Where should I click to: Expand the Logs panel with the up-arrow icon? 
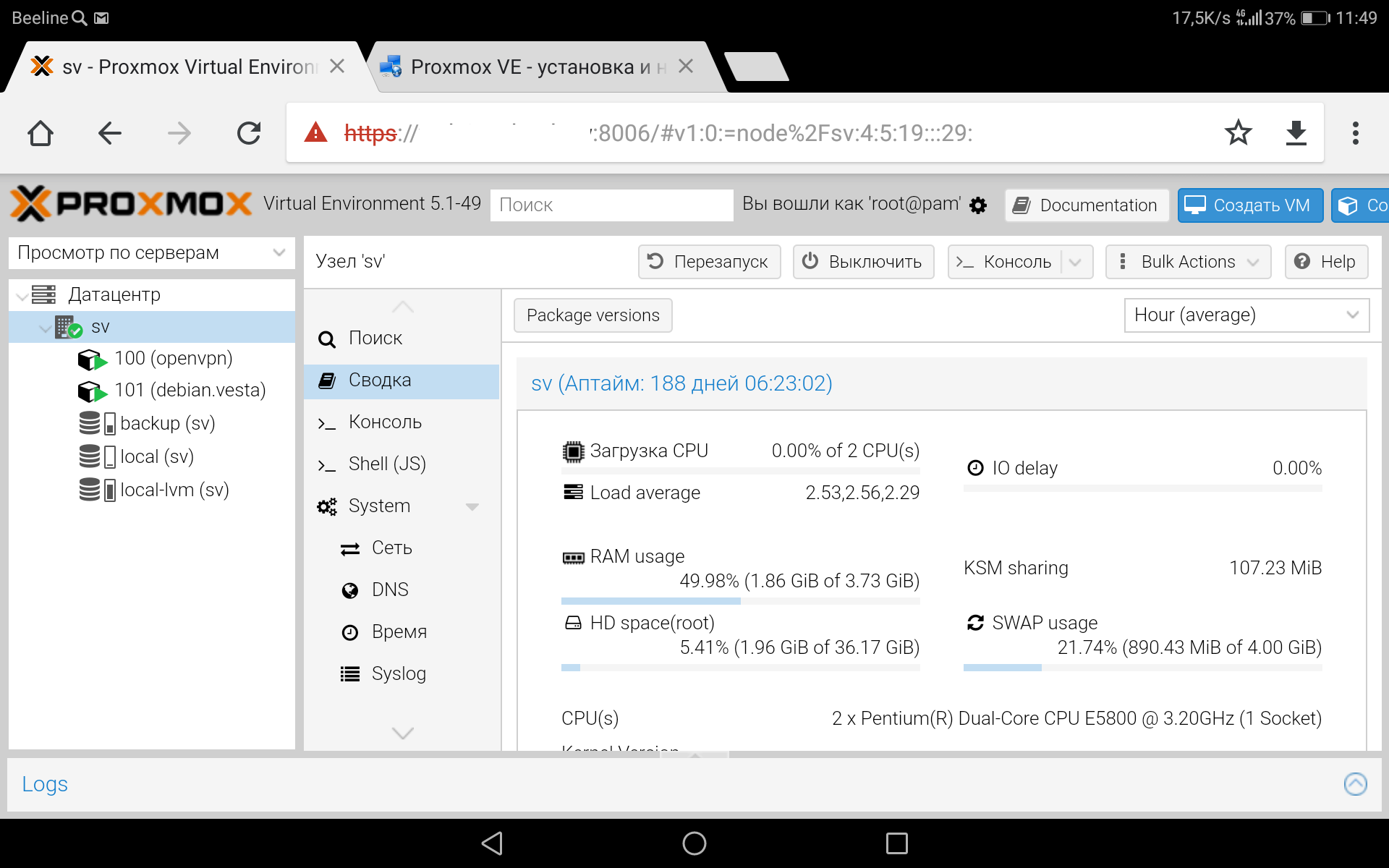[1355, 784]
